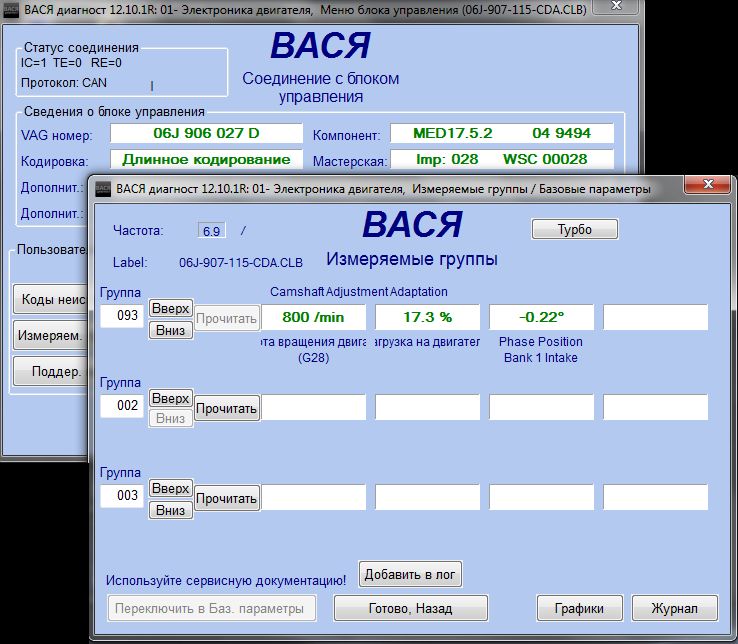Increase group 093 with Вверх button
Screen dimensions: 738x644
[170, 308]
